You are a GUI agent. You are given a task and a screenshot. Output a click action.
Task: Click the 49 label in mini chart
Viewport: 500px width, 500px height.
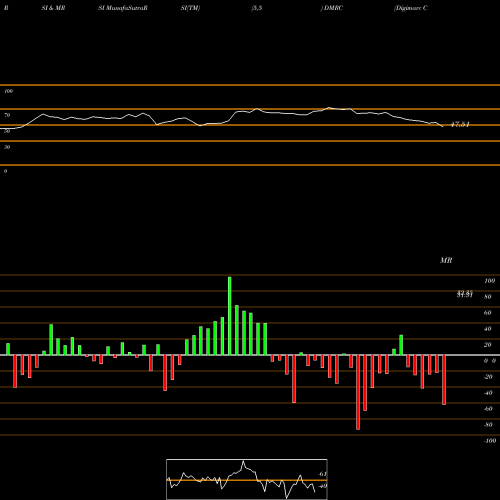click(323, 486)
